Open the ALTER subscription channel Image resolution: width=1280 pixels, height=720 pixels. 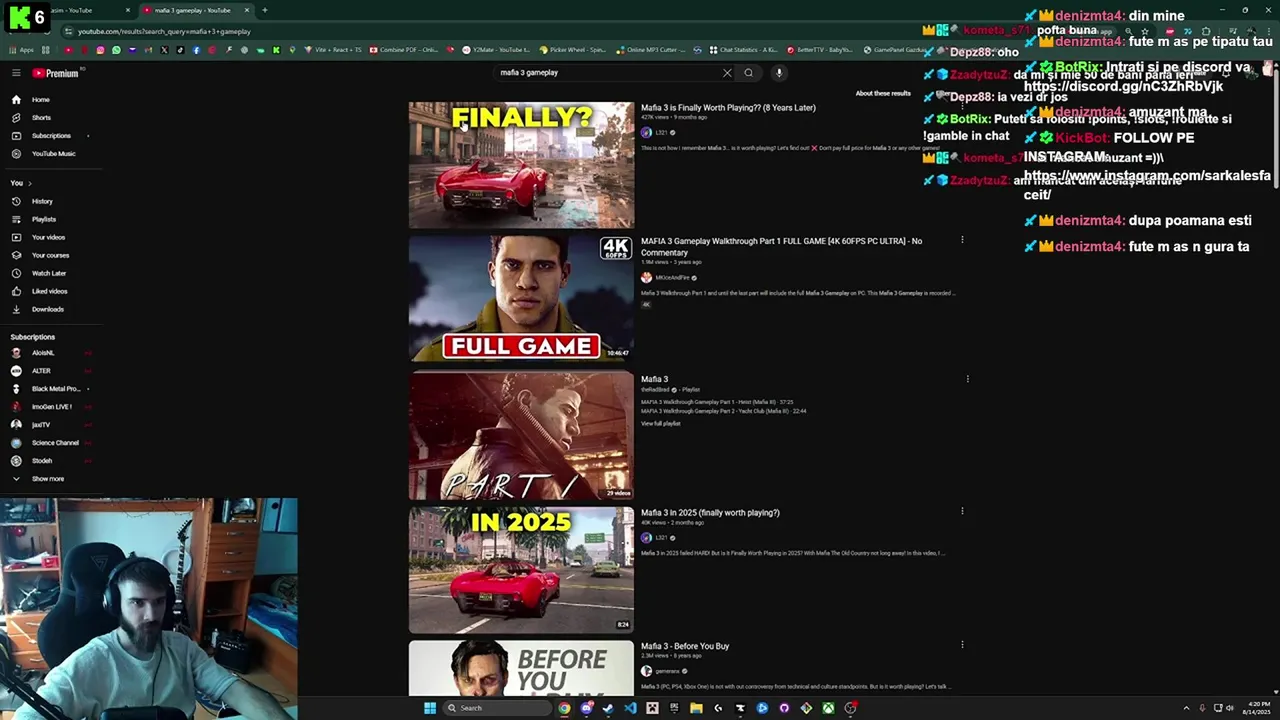click(41, 371)
